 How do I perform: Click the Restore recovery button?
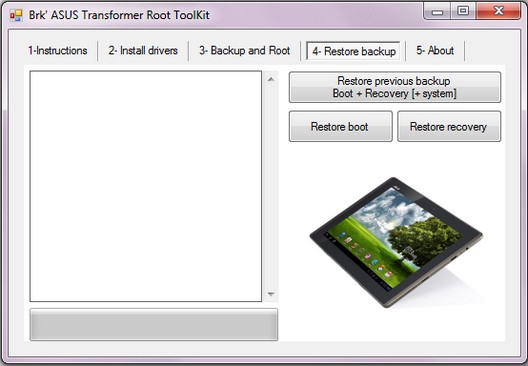point(449,127)
